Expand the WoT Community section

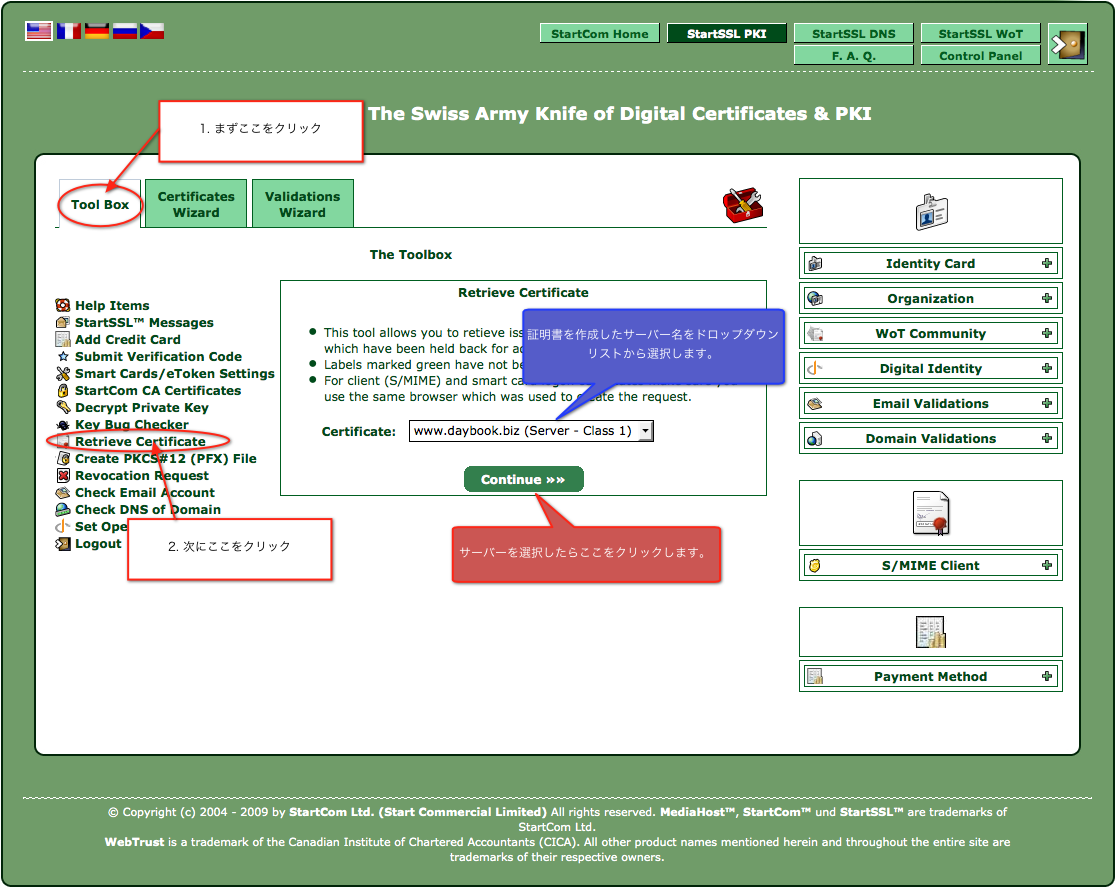click(1047, 333)
